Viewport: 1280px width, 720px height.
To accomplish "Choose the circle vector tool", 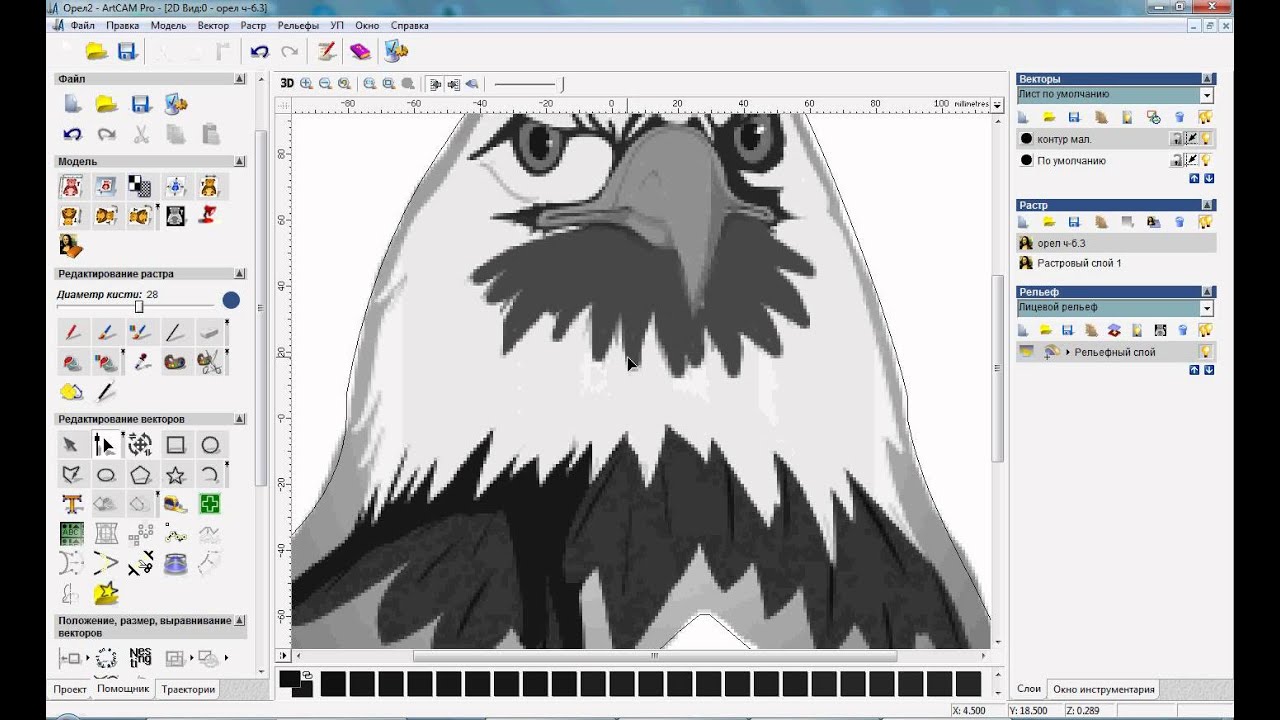I will 210,445.
